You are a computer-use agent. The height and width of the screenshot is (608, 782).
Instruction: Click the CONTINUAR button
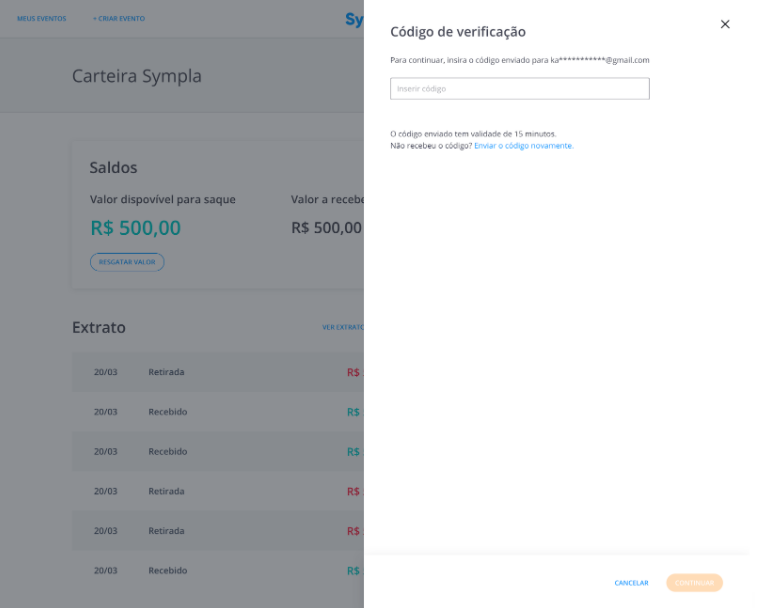tap(694, 583)
